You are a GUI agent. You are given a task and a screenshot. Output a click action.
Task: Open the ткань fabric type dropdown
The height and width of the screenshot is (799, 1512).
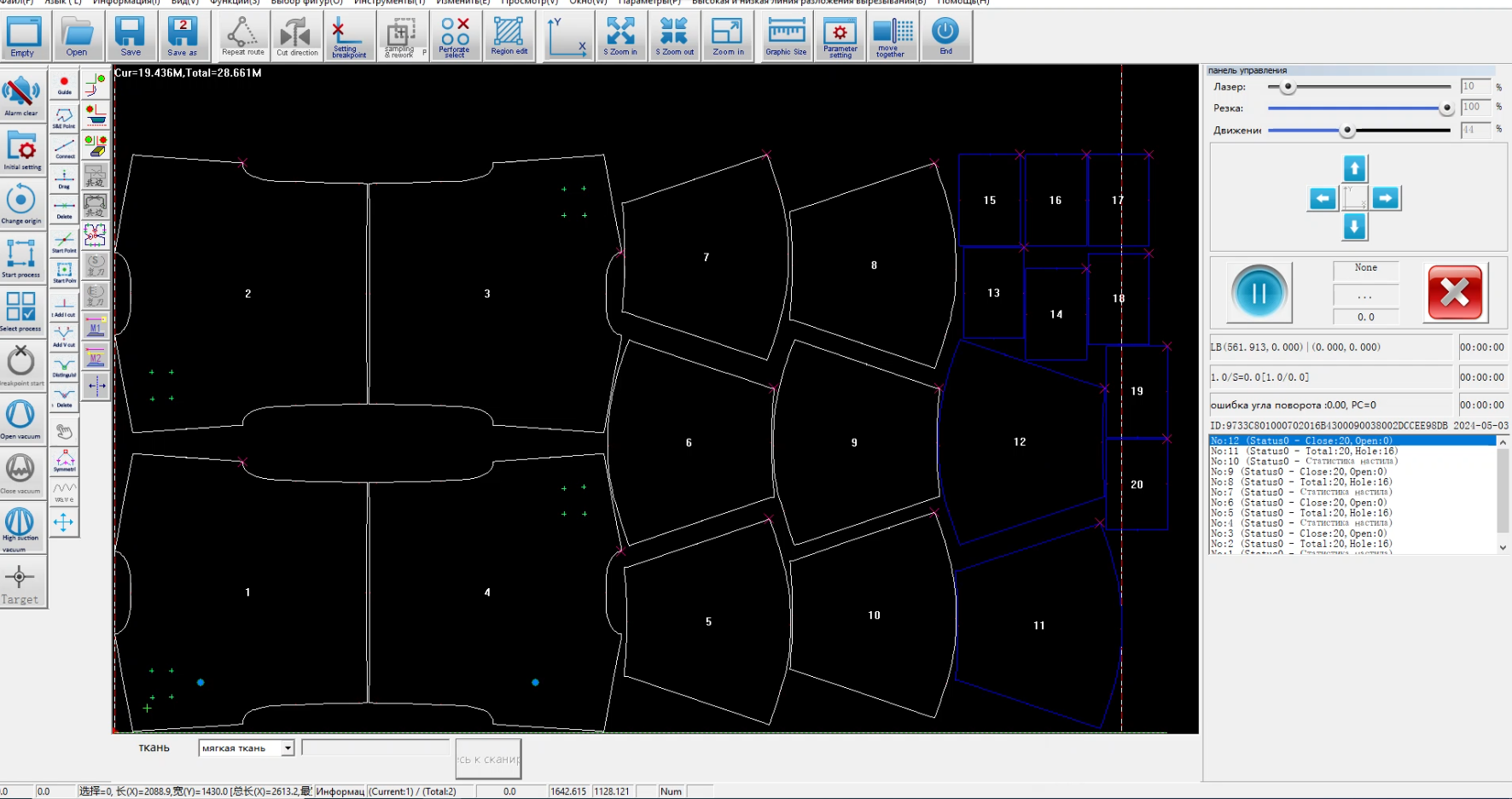click(288, 749)
